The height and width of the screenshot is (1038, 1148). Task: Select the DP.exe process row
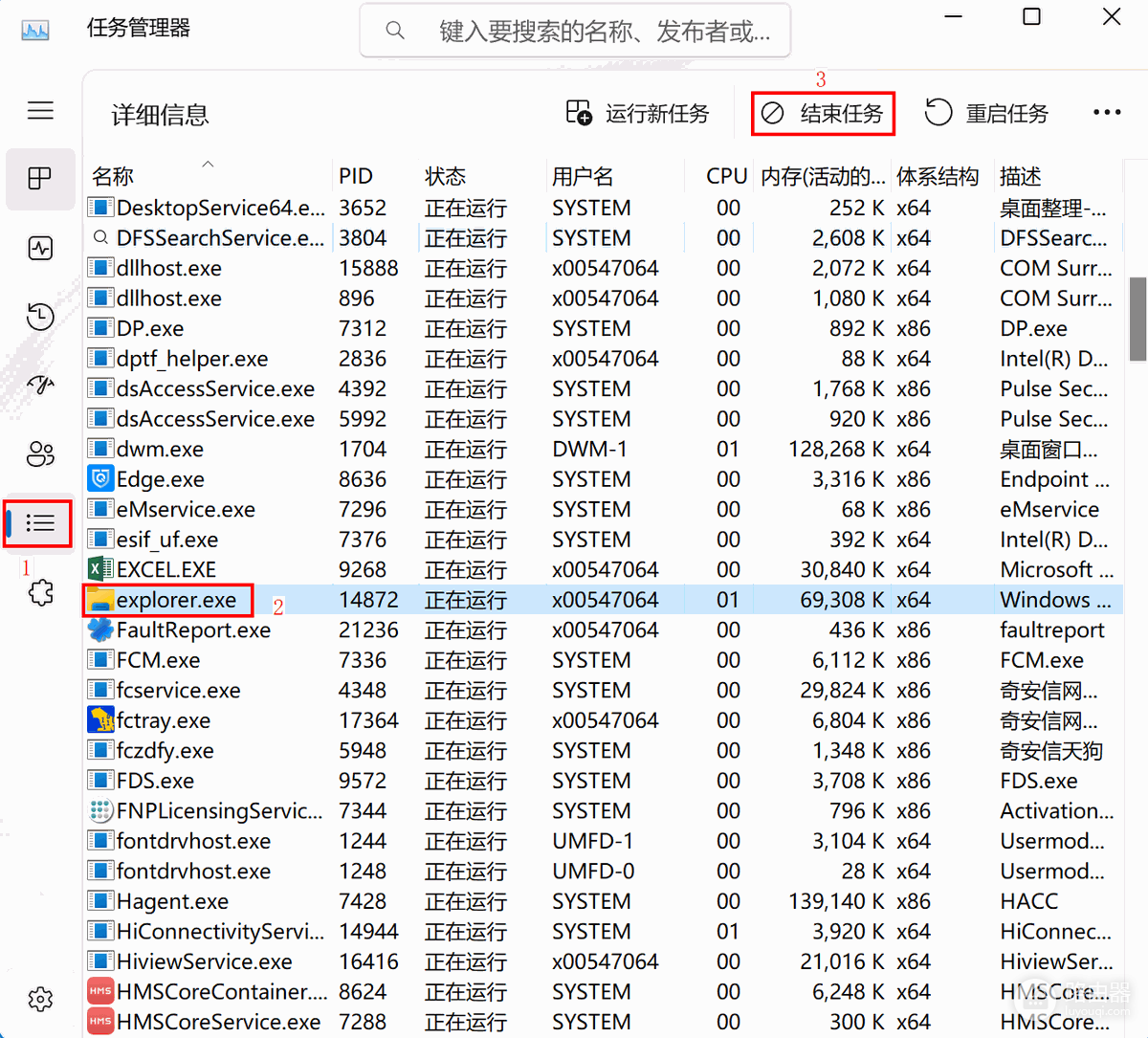coord(603,328)
